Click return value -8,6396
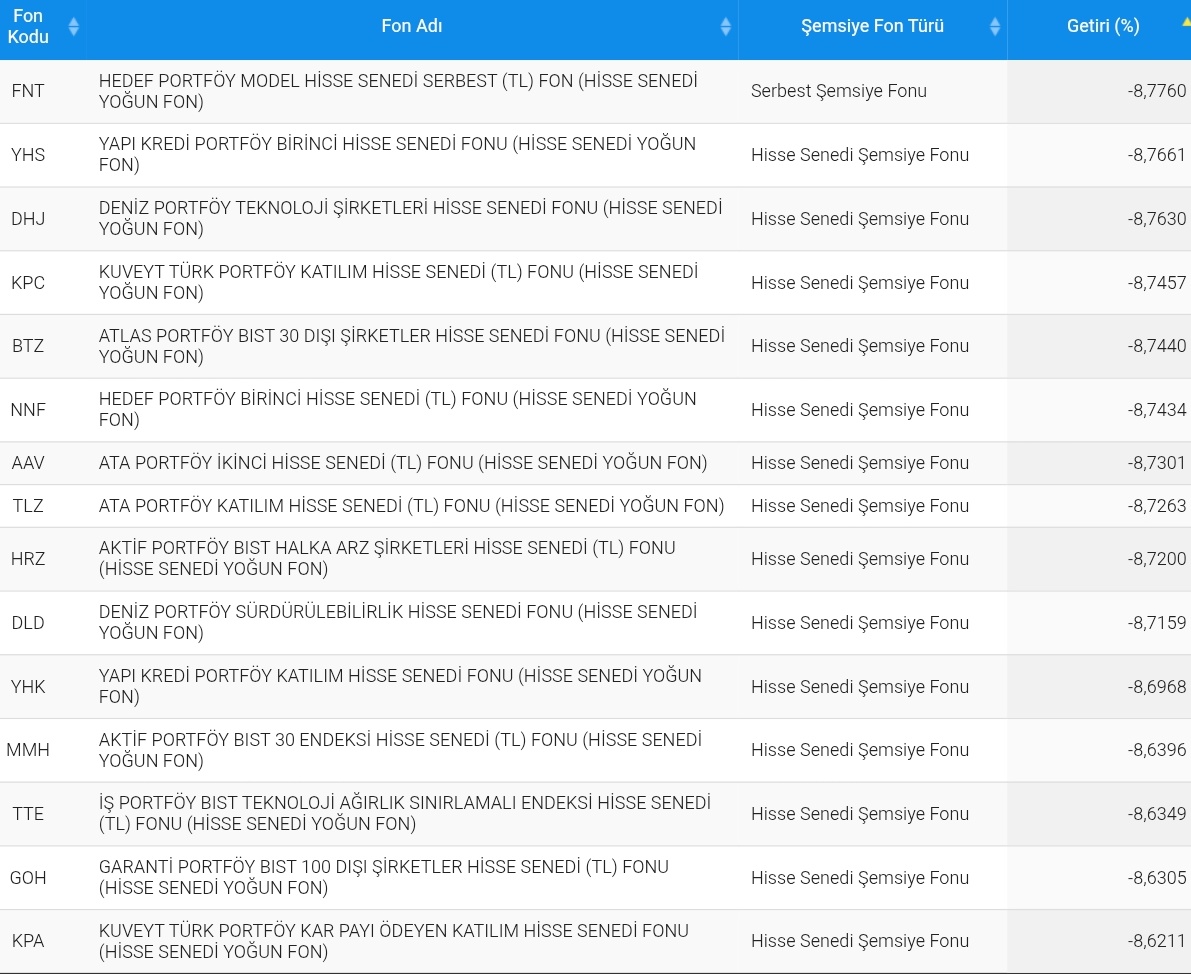 [1157, 750]
